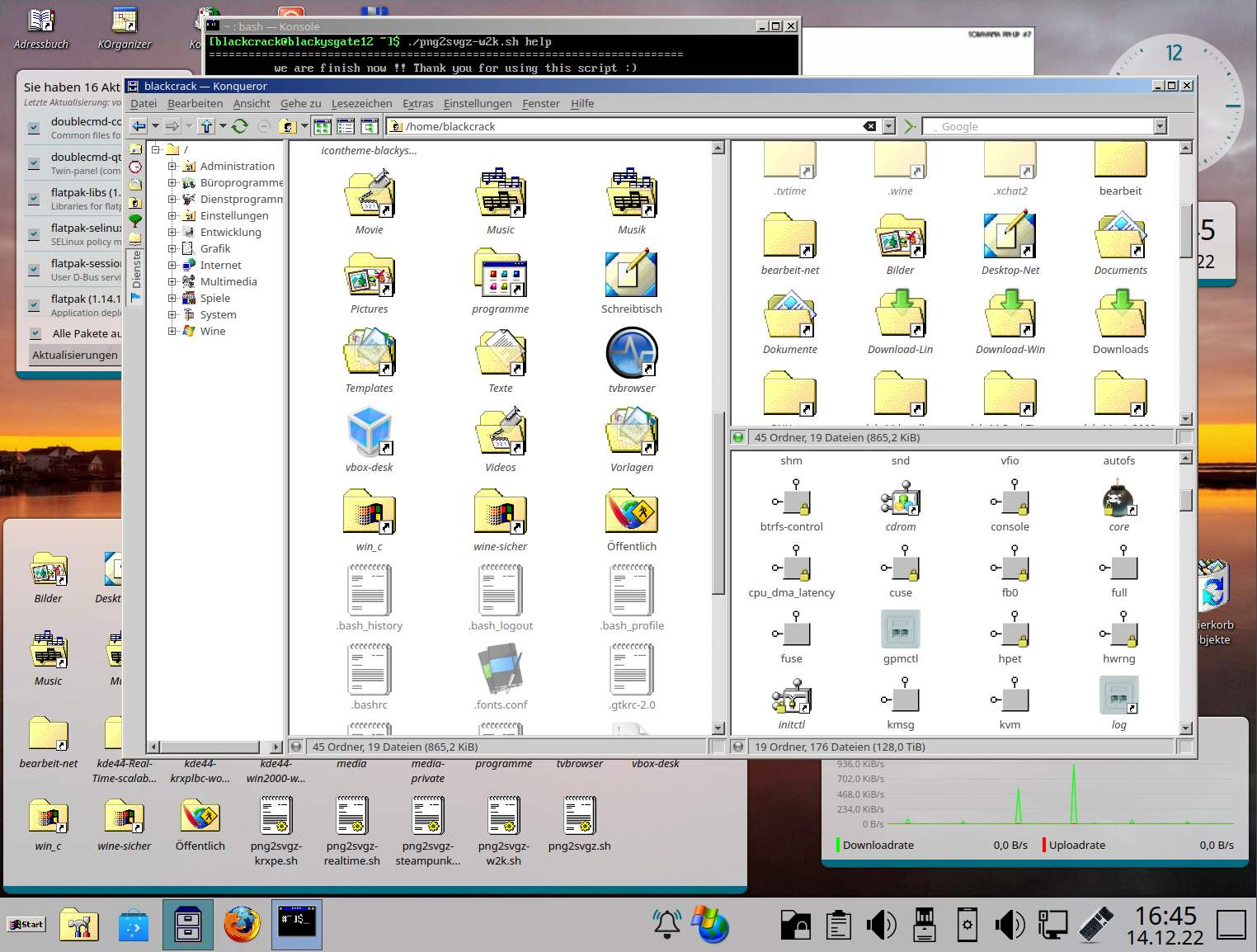Expand the System tree item
Screen dimensions: 1257x952
(x=172, y=314)
